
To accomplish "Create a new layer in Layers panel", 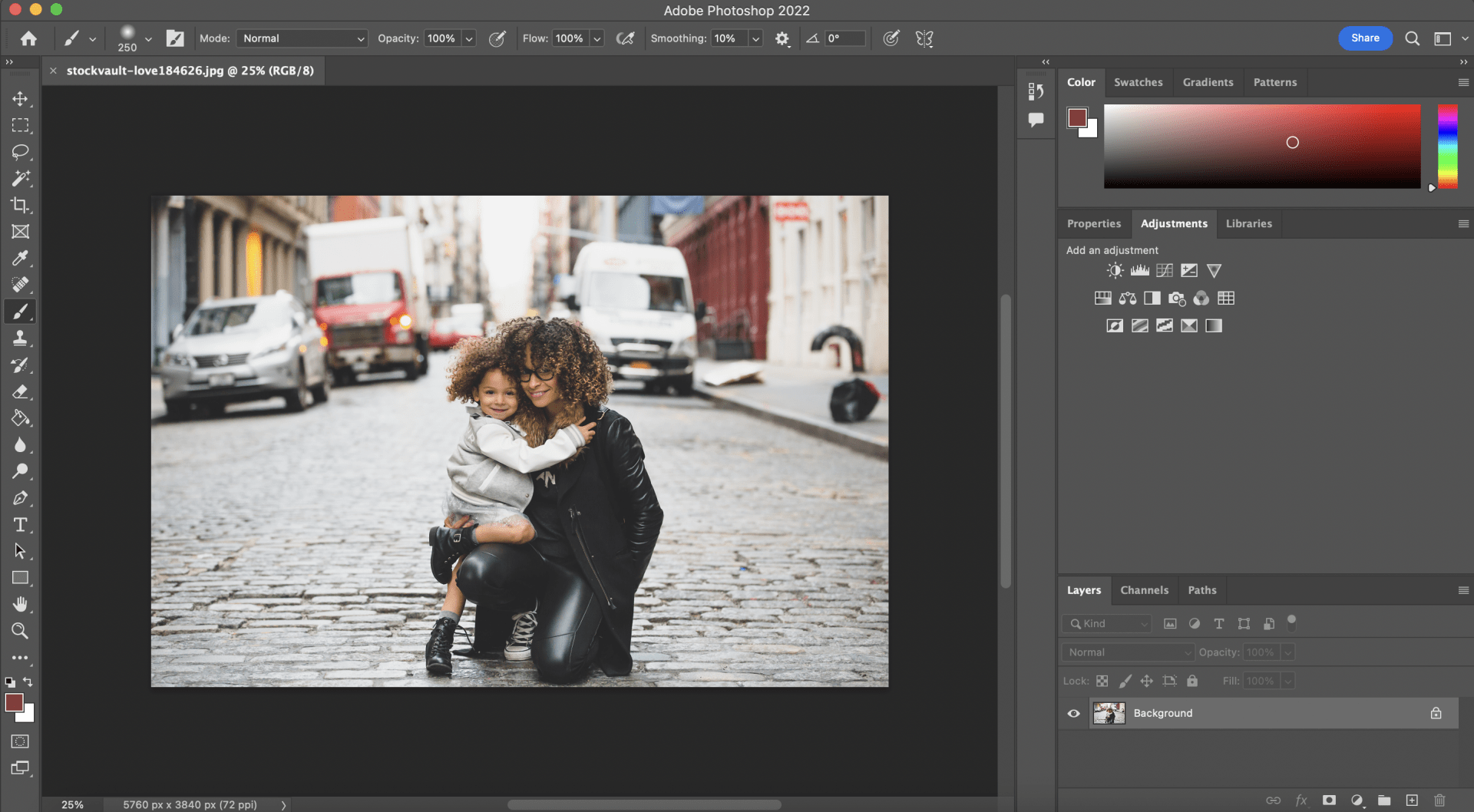I will click(1412, 800).
